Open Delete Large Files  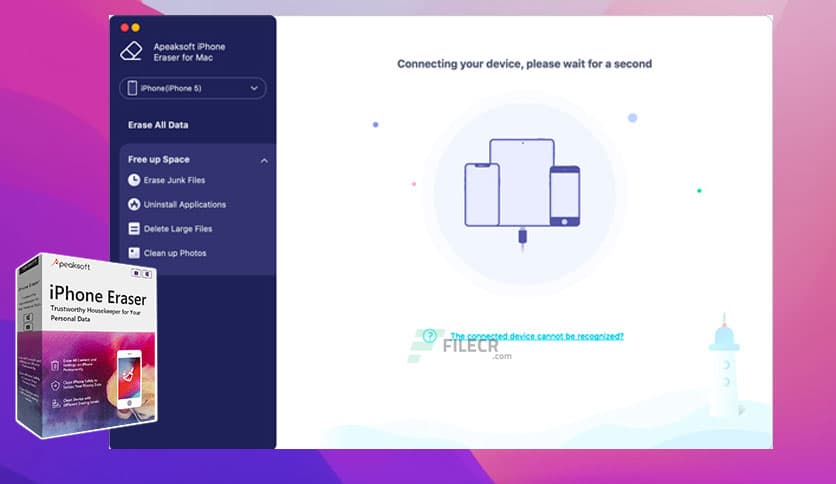(178, 229)
